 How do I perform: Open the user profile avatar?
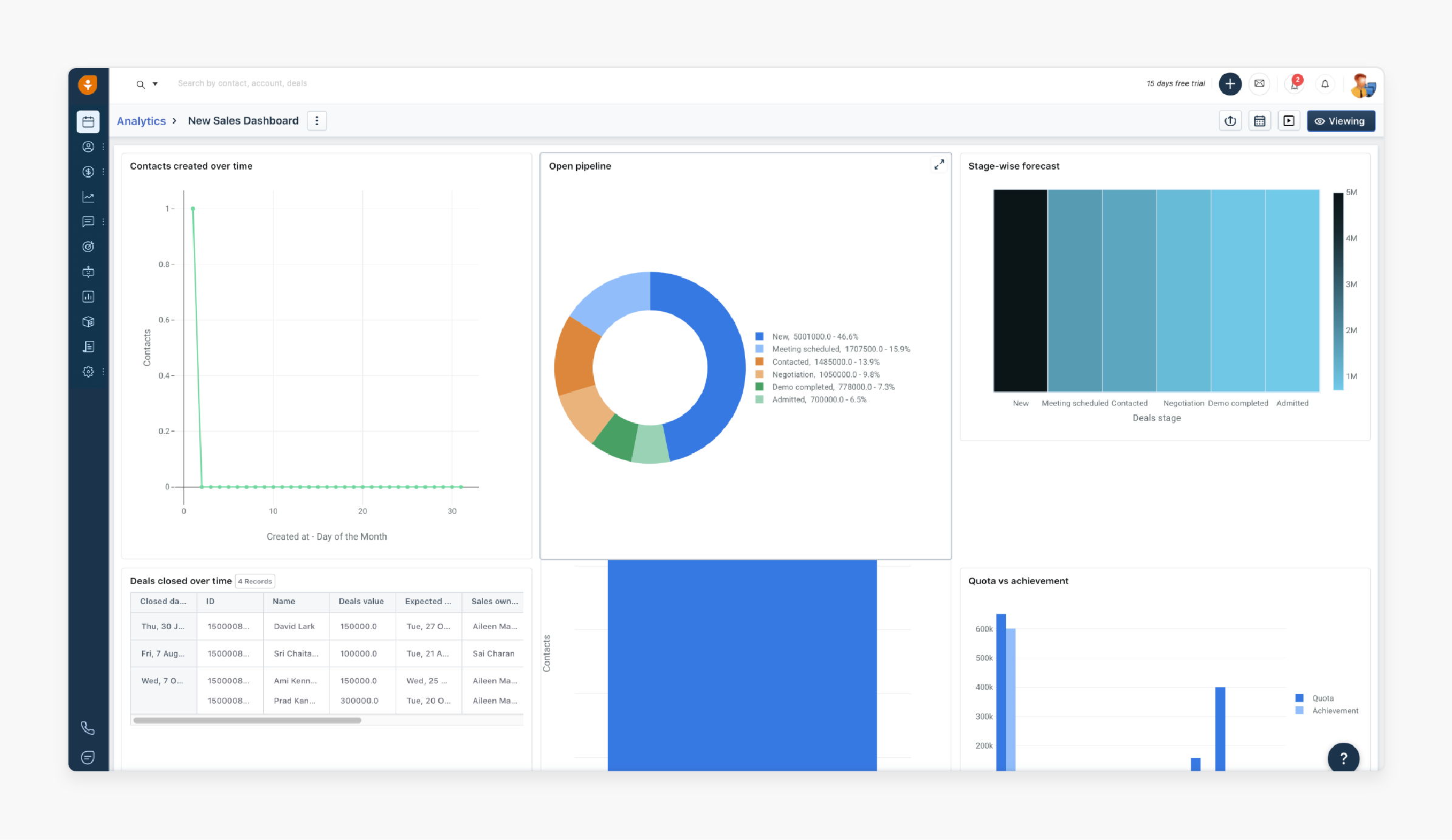point(1362,85)
